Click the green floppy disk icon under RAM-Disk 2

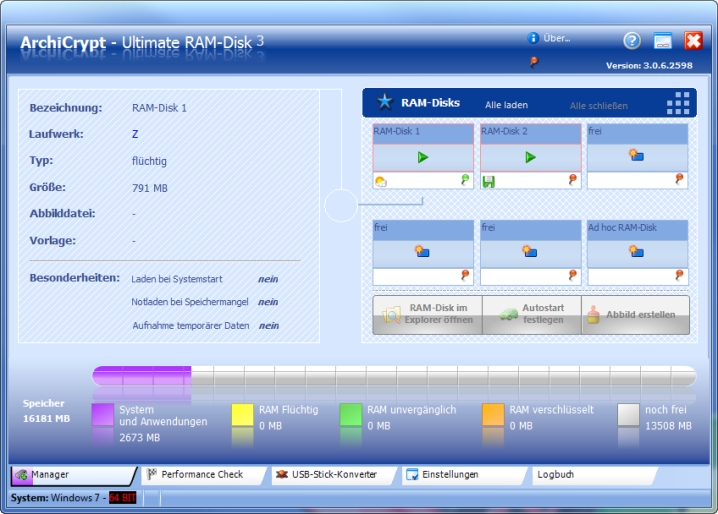(x=489, y=181)
